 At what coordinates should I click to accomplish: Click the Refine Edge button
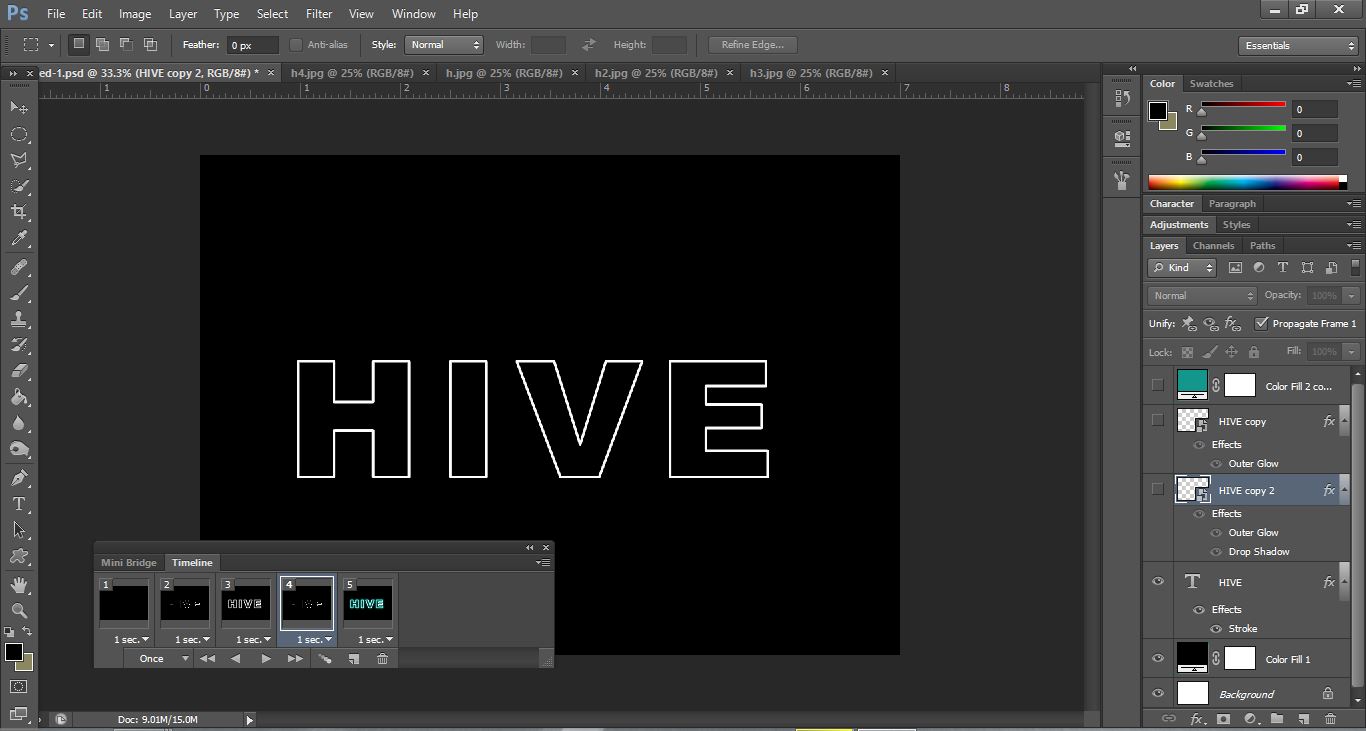[x=753, y=45]
